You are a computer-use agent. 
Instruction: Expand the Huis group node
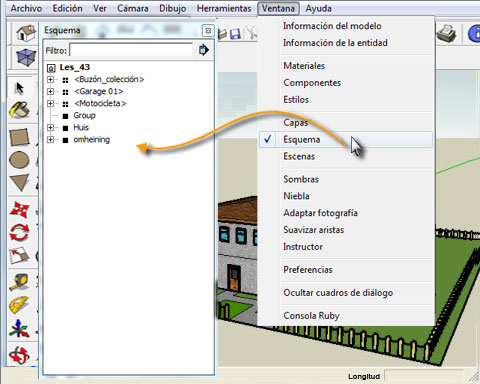click(x=50, y=127)
